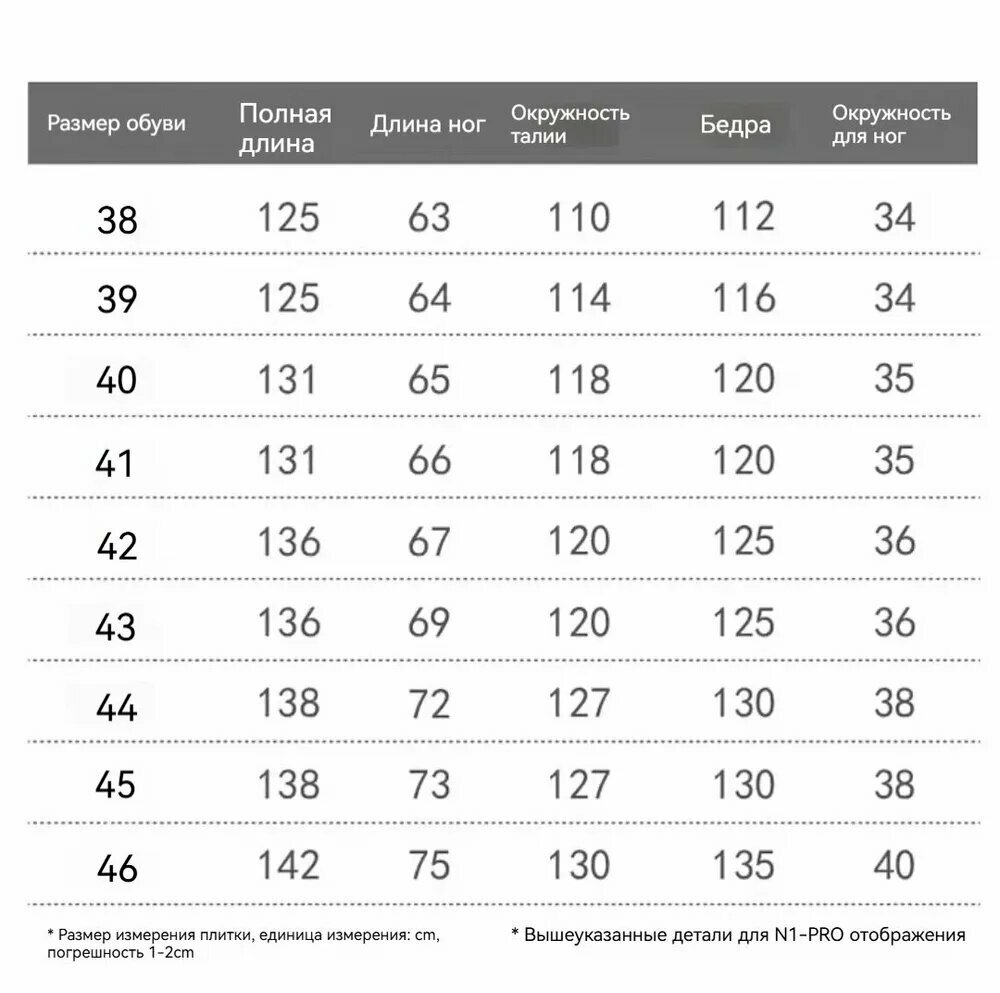Select shoe size 40 row label
1000x993 pixels.
click(116, 380)
